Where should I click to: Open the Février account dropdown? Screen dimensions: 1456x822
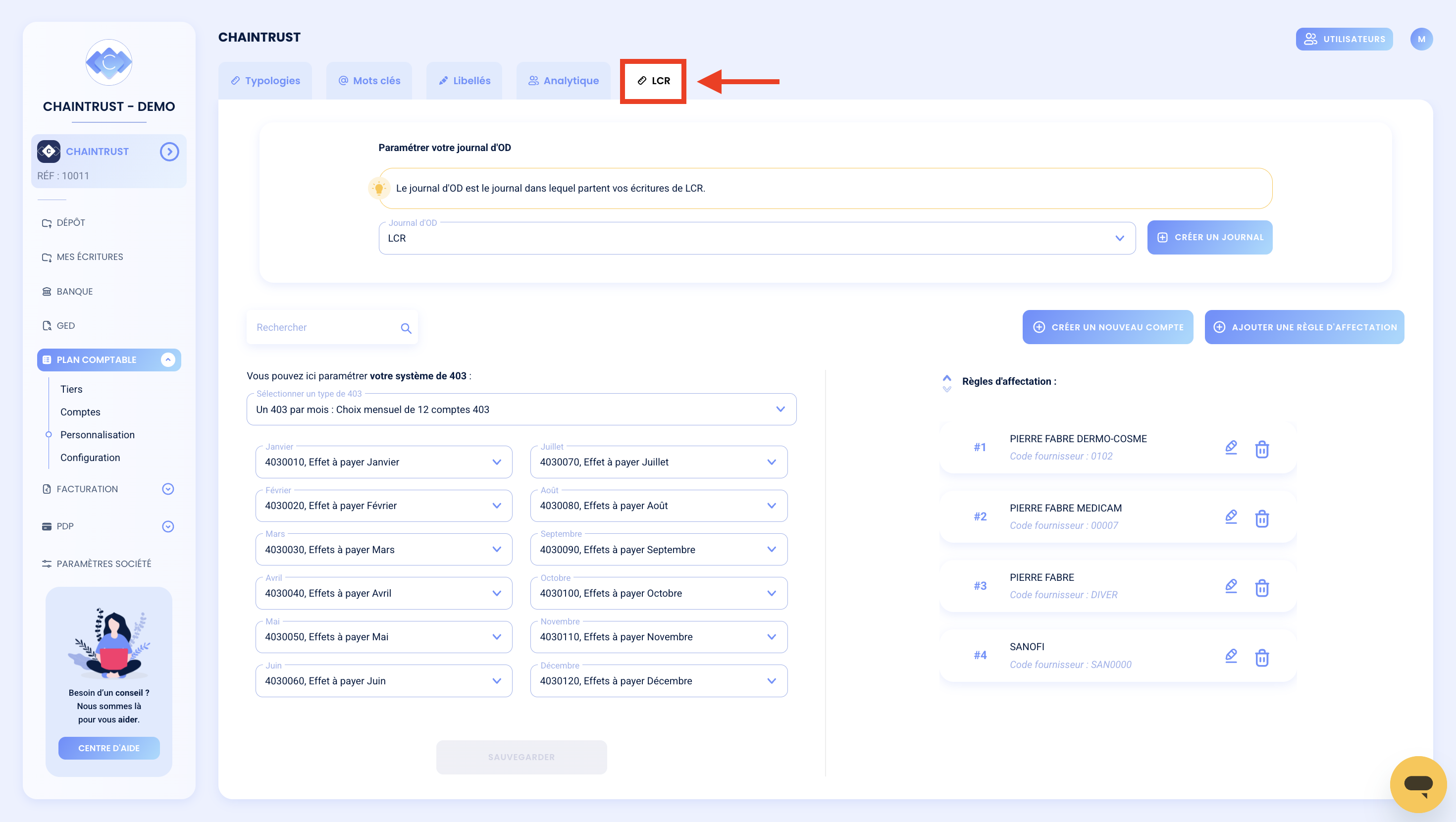[384, 506]
